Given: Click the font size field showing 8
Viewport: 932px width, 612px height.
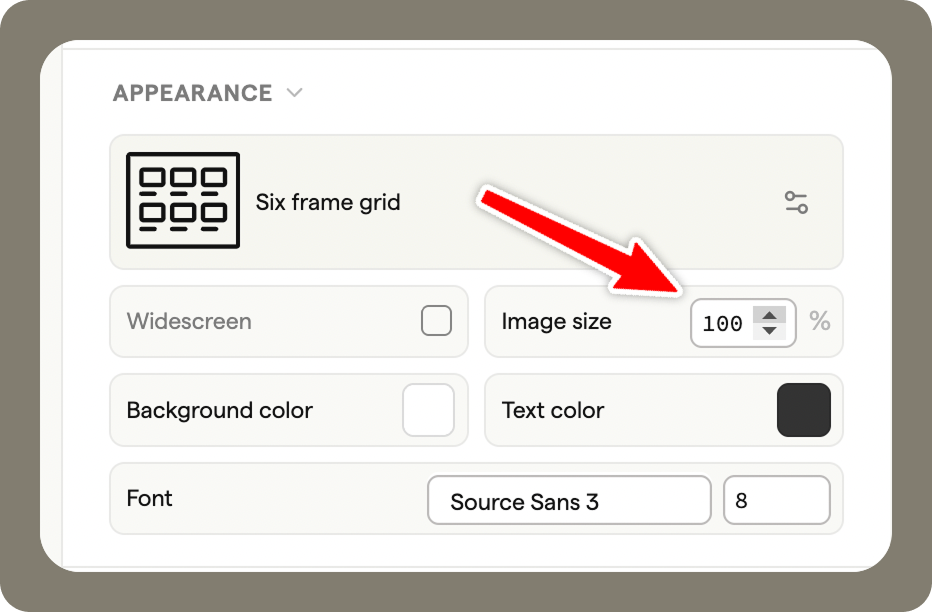Looking at the screenshot, I should (776, 501).
